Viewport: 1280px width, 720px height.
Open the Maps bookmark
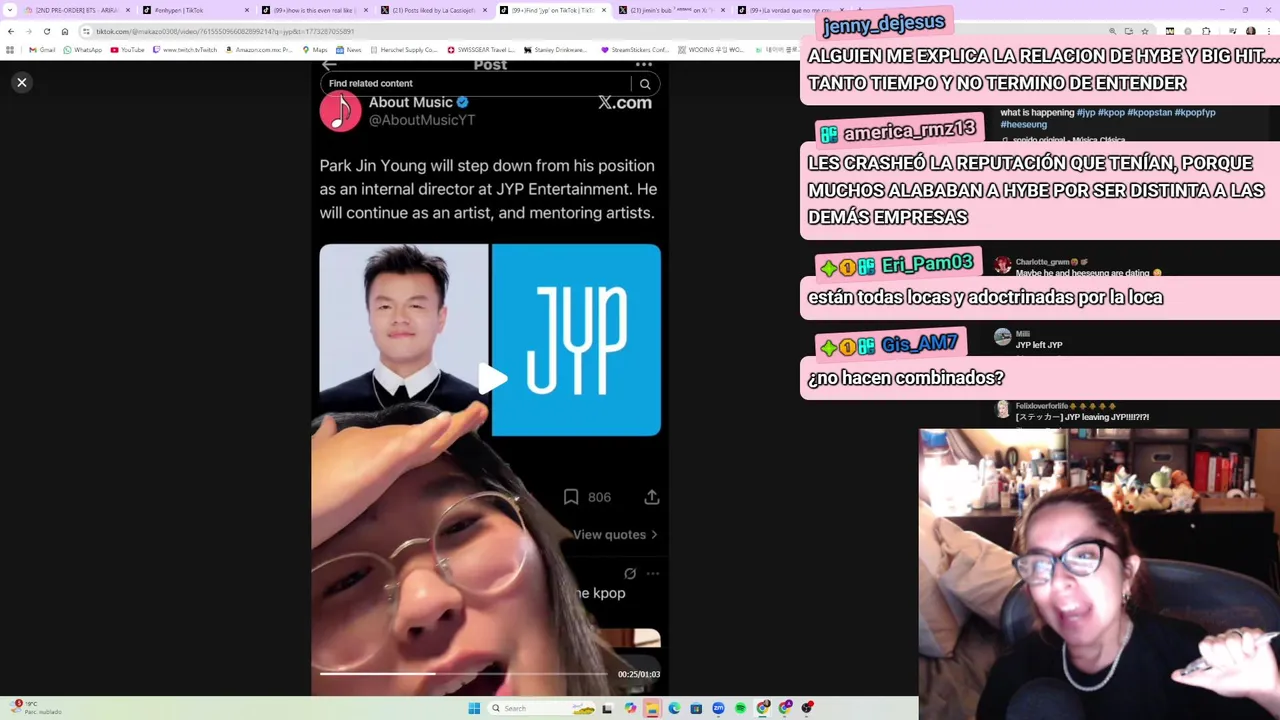tap(314, 50)
